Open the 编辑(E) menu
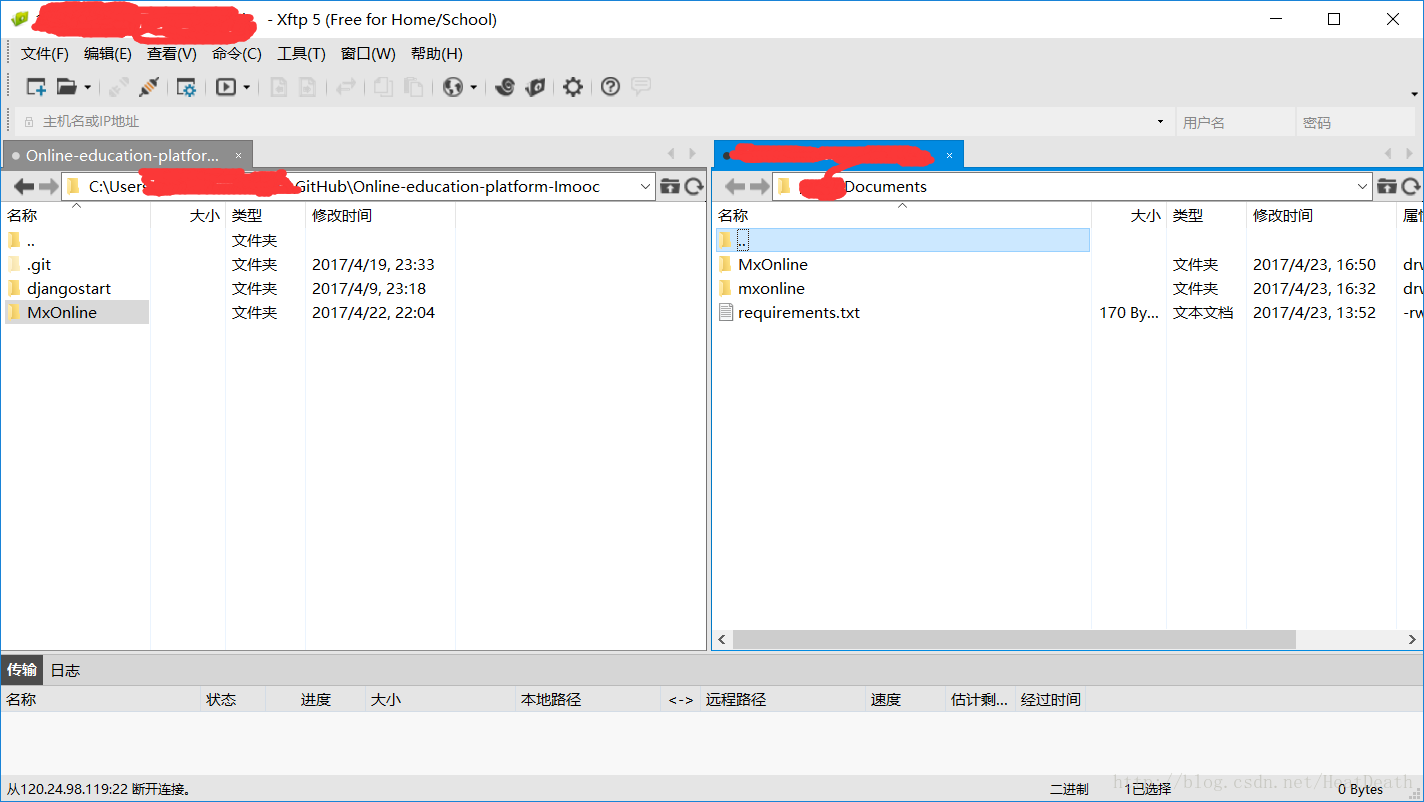Screen dimensions: 1424x802 tap(108, 54)
